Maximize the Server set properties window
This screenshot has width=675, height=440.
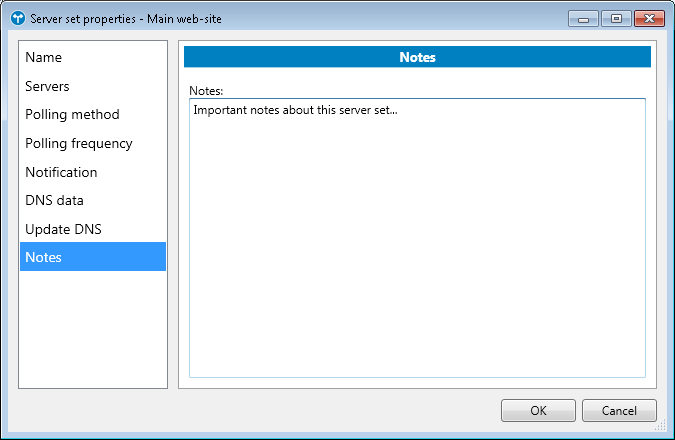[614, 18]
